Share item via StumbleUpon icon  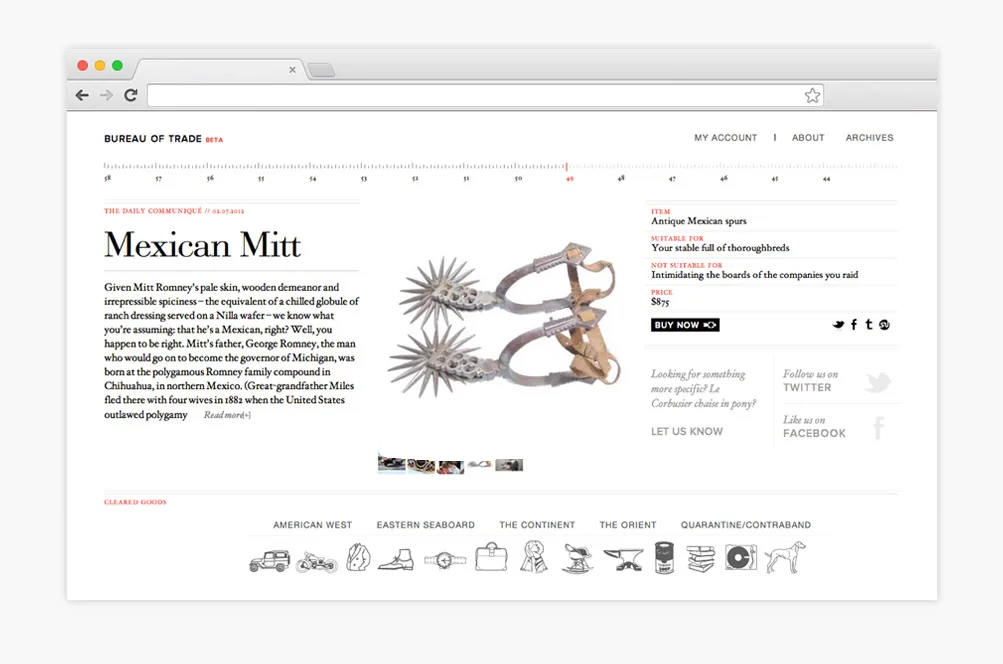tap(885, 325)
